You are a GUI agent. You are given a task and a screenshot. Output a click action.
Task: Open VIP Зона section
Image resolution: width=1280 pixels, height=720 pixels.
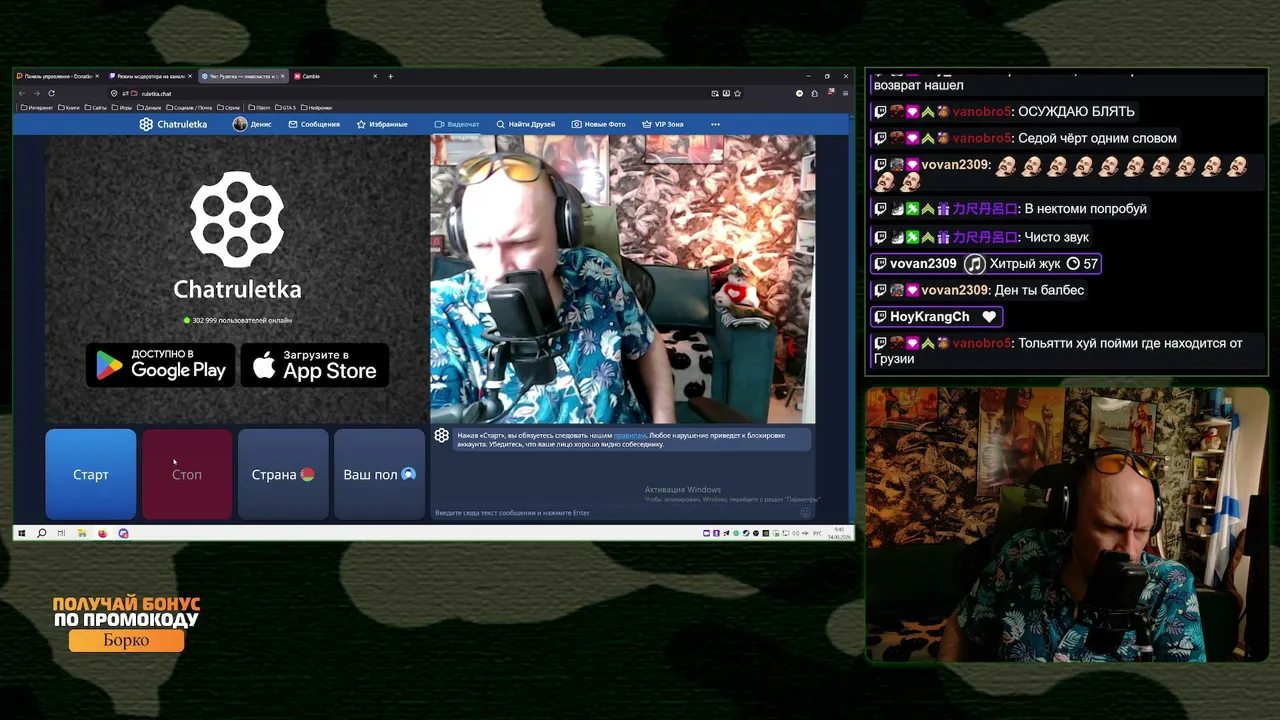(663, 124)
